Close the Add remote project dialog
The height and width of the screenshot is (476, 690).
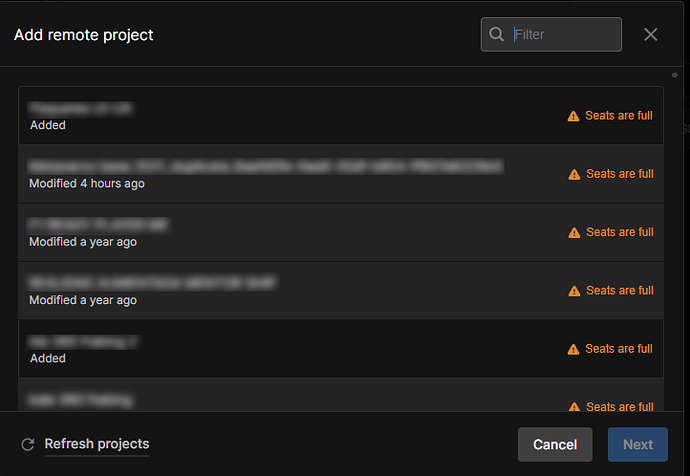(651, 34)
